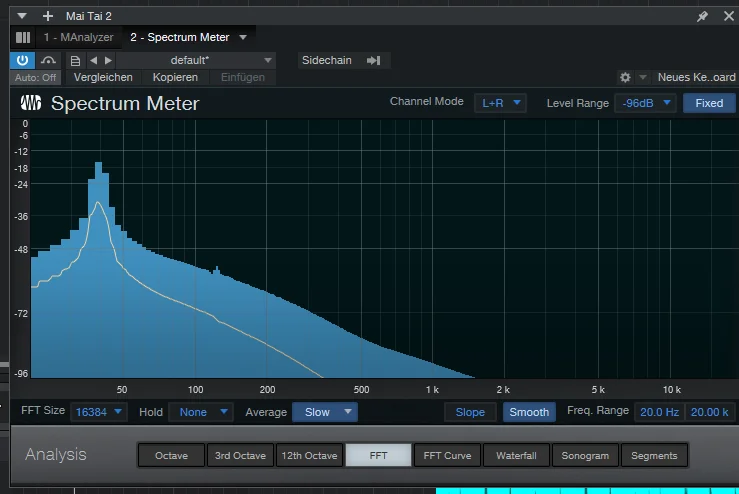739x494 pixels.
Task: Open the L+R Channel Mode dropdown
Action: tap(500, 103)
